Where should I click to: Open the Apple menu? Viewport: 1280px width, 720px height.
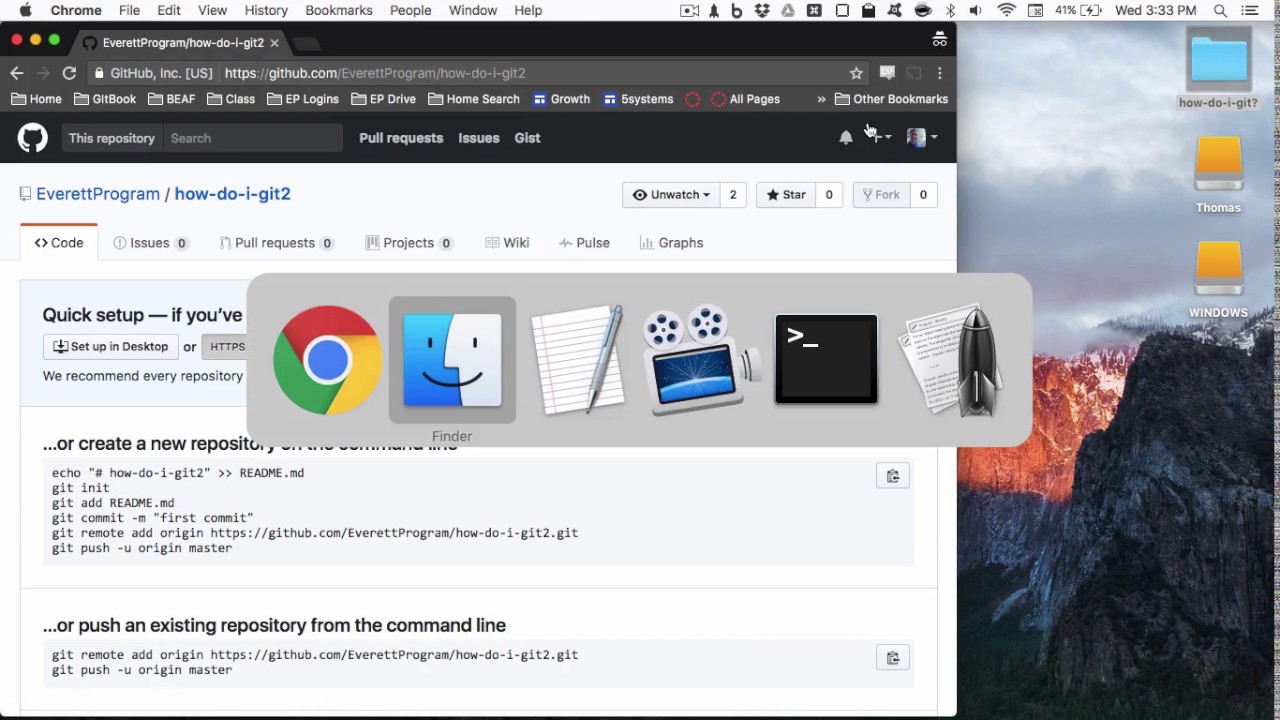(x=25, y=10)
